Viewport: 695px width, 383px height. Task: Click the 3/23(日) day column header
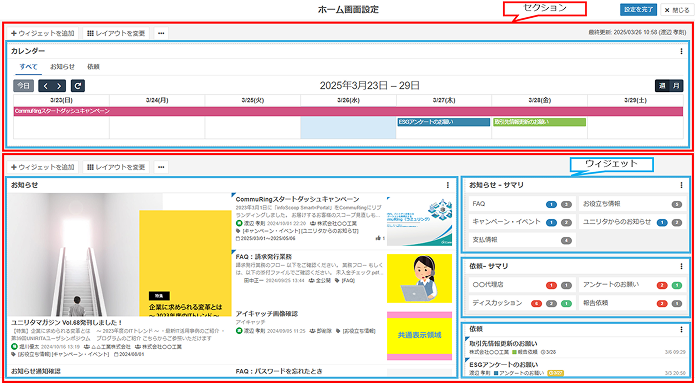click(x=62, y=100)
